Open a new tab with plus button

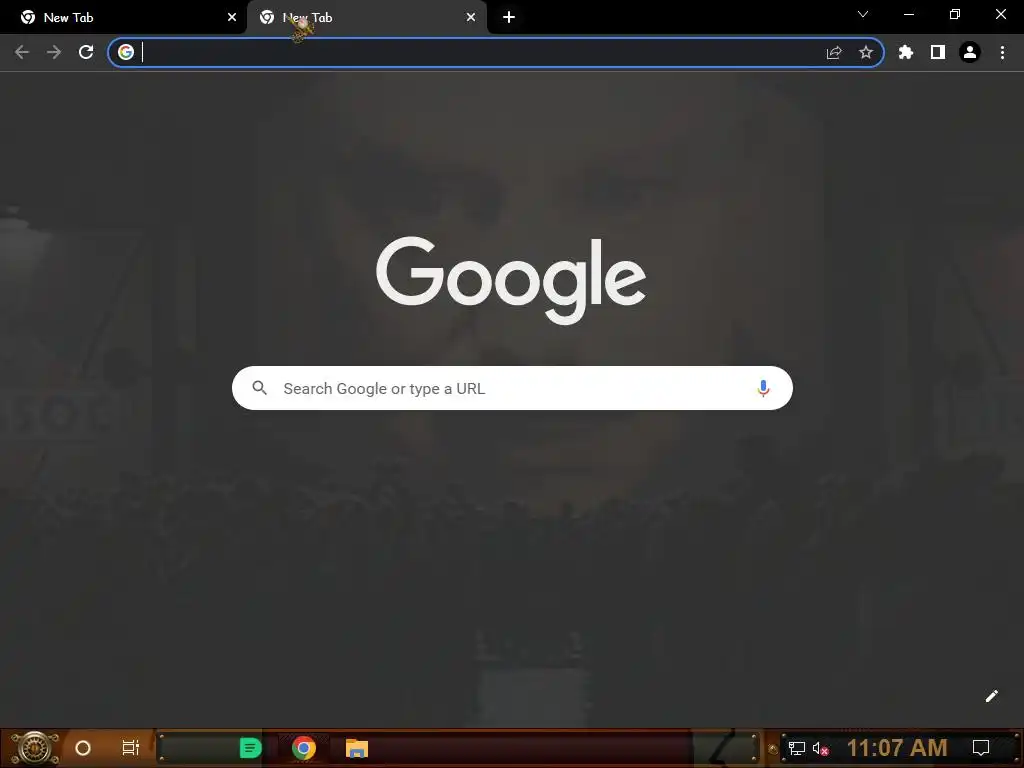(509, 18)
